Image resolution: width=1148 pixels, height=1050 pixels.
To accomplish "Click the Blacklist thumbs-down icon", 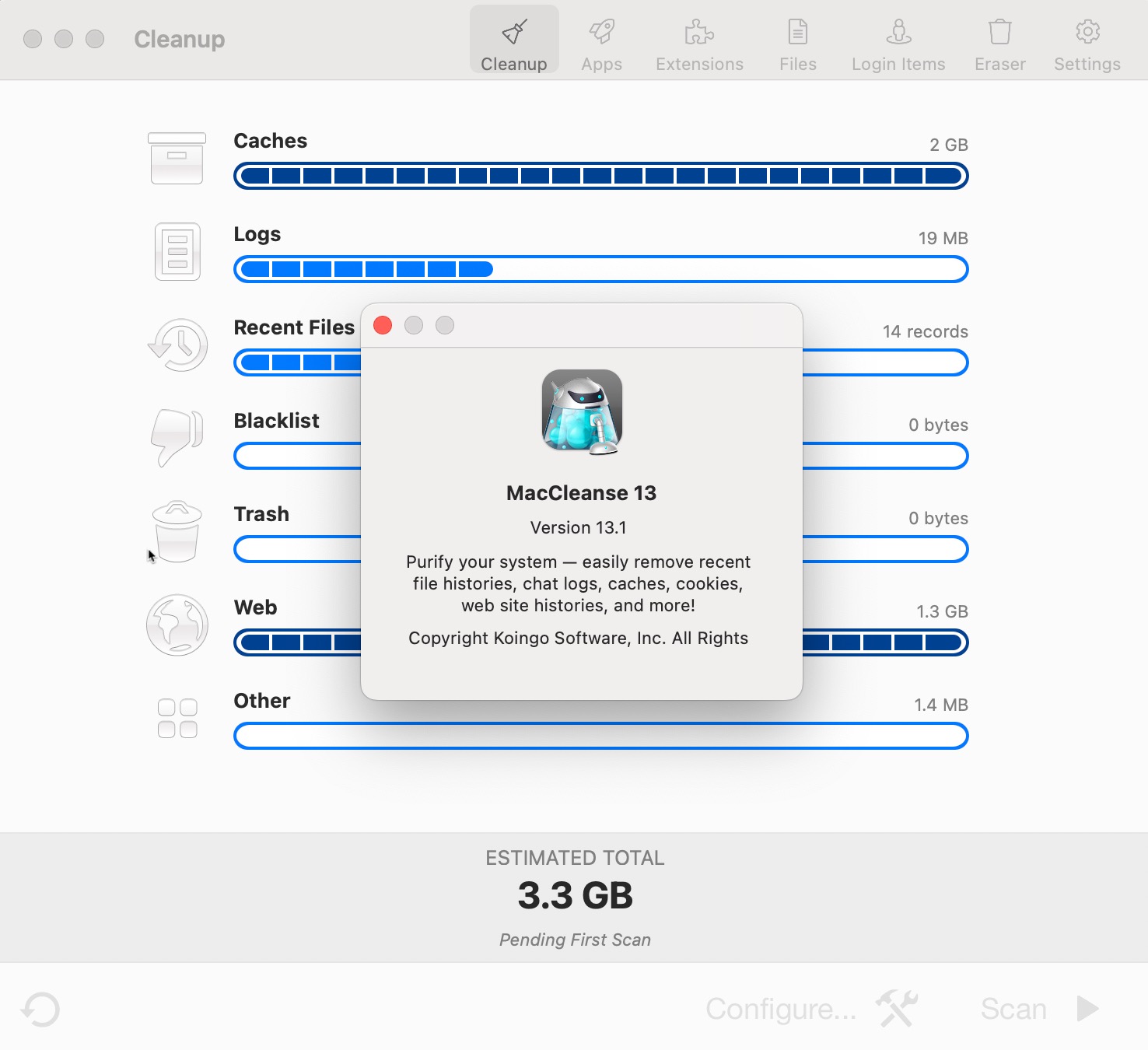I will (x=177, y=438).
